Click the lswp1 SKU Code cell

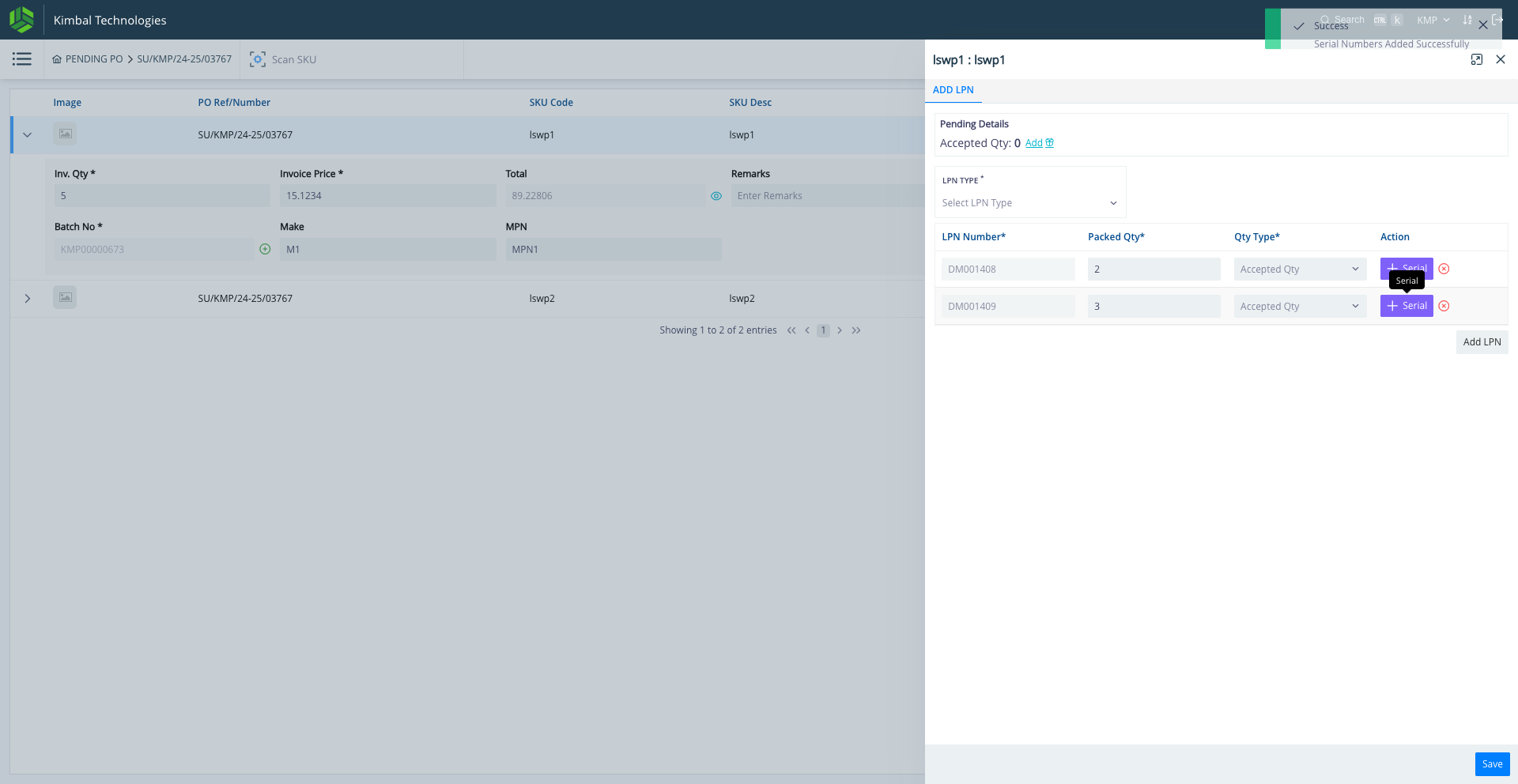click(542, 135)
